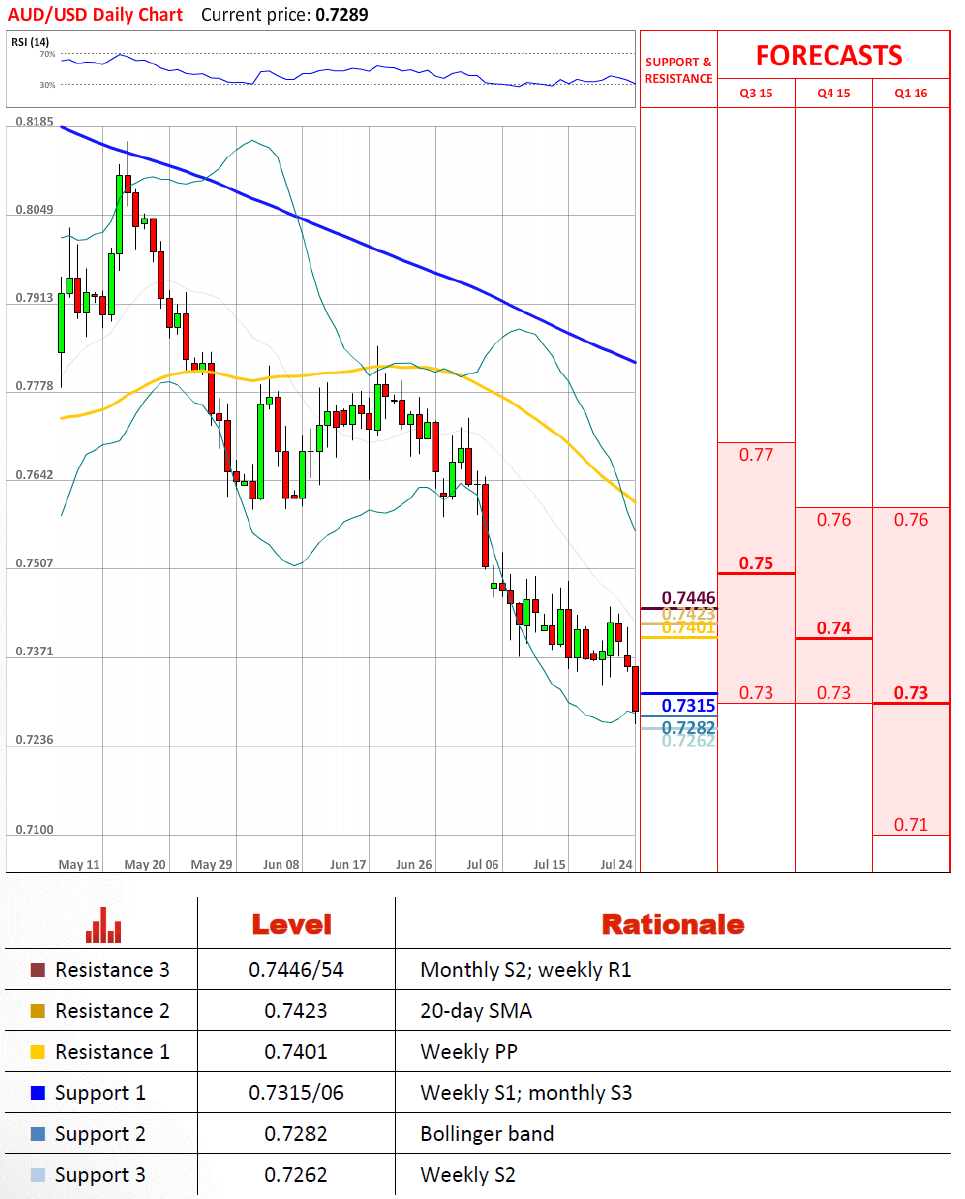Click the 0.7446 resistance level marker
This screenshot has height=1199, width=965.
(688, 598)
